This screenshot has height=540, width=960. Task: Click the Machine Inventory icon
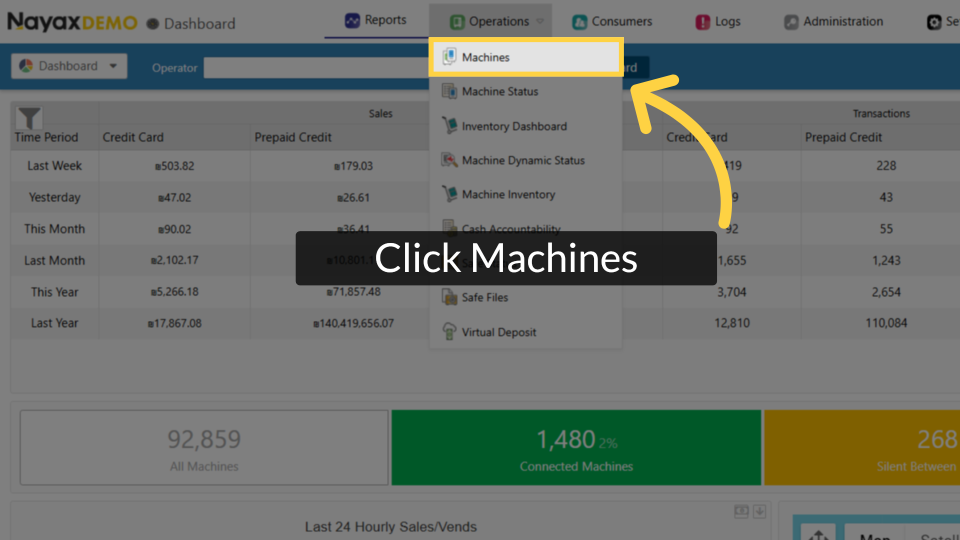(449, 194)
